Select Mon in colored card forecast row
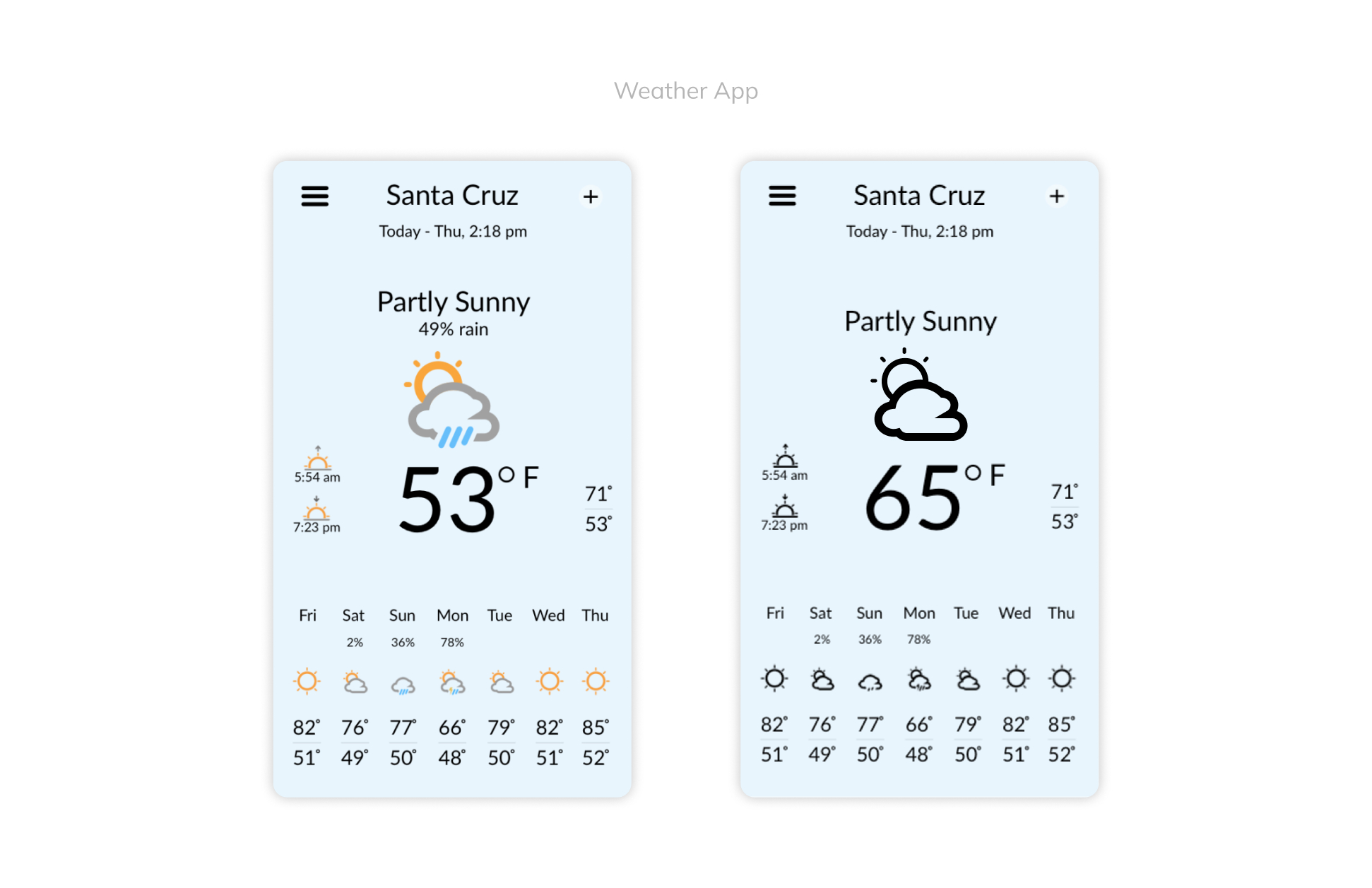1372x888 pixels. click(452, 615)
